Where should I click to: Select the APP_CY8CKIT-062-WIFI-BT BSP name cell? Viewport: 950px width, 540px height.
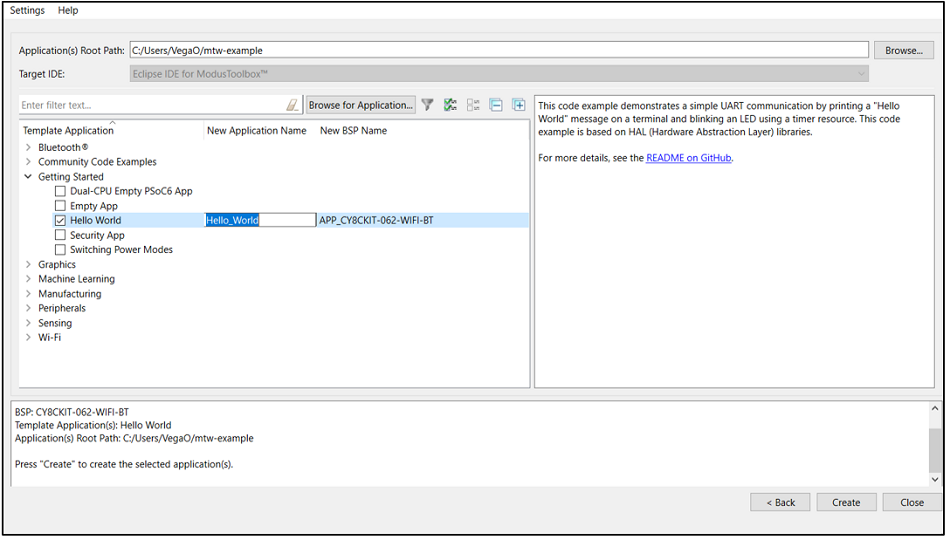(x=376, y=220)
